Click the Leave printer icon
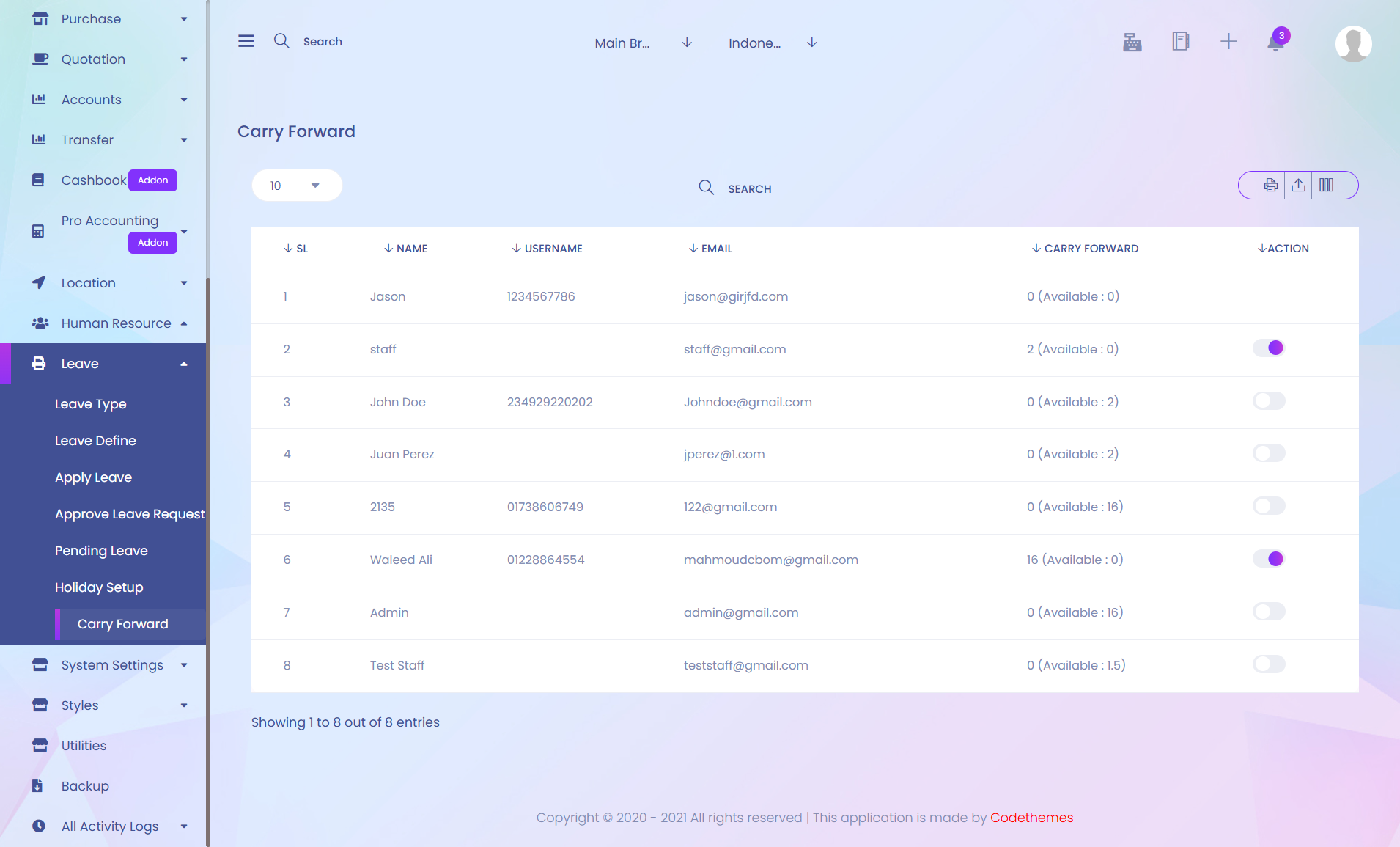 click(39, 363)
